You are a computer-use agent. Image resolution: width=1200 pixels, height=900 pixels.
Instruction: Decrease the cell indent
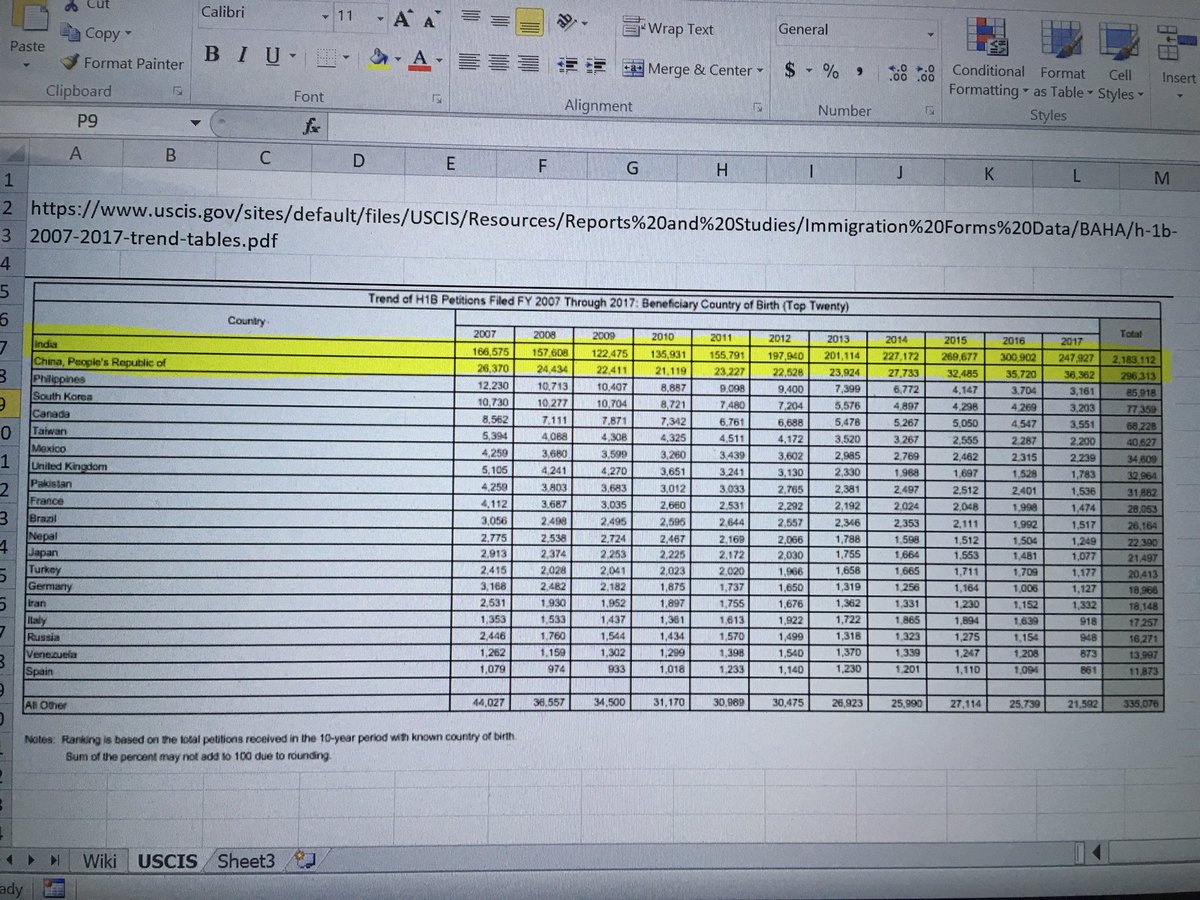[568, 65]
